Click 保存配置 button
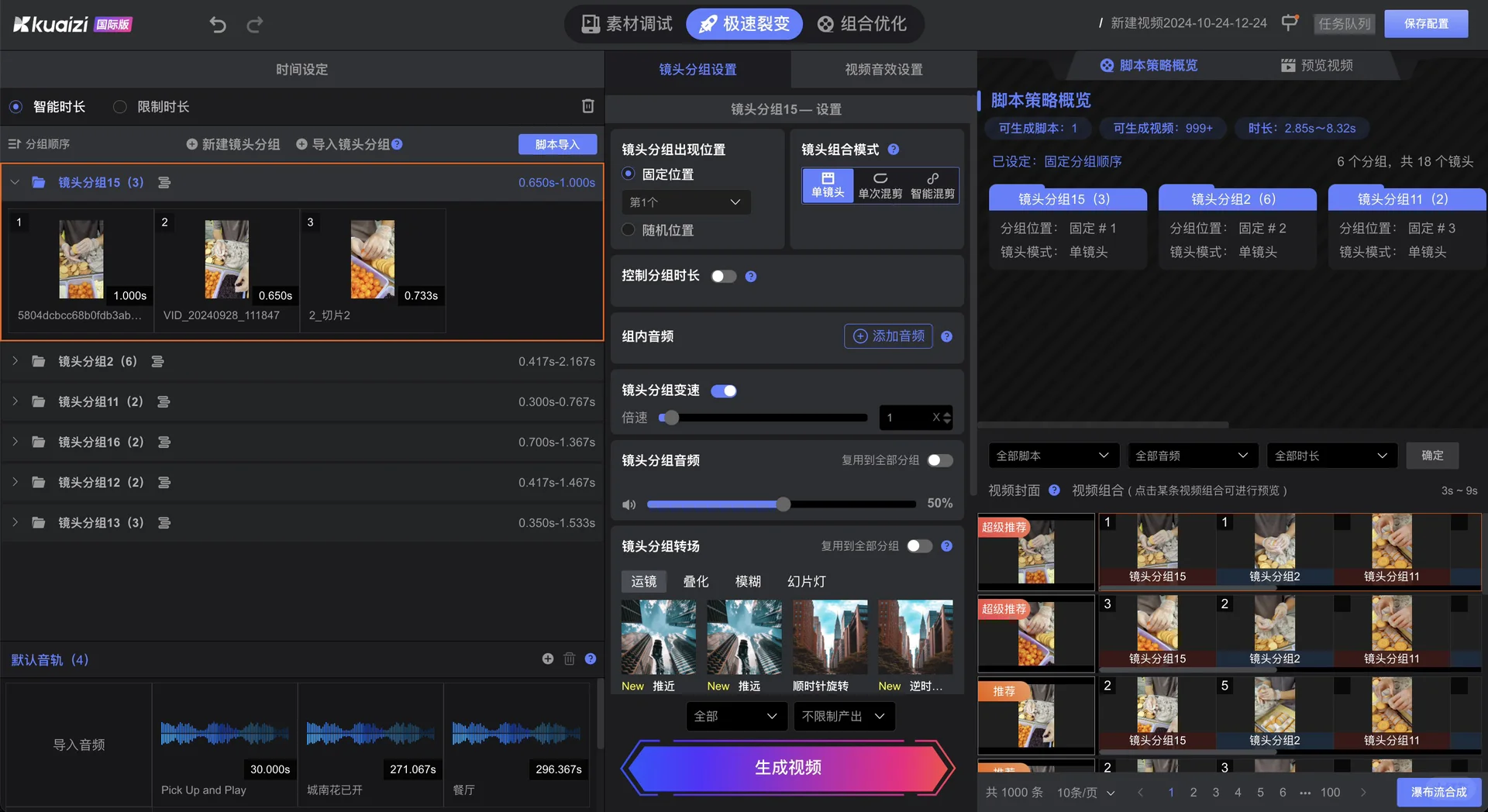This screenshot has height=812, width=1488. pos(1426,24)
